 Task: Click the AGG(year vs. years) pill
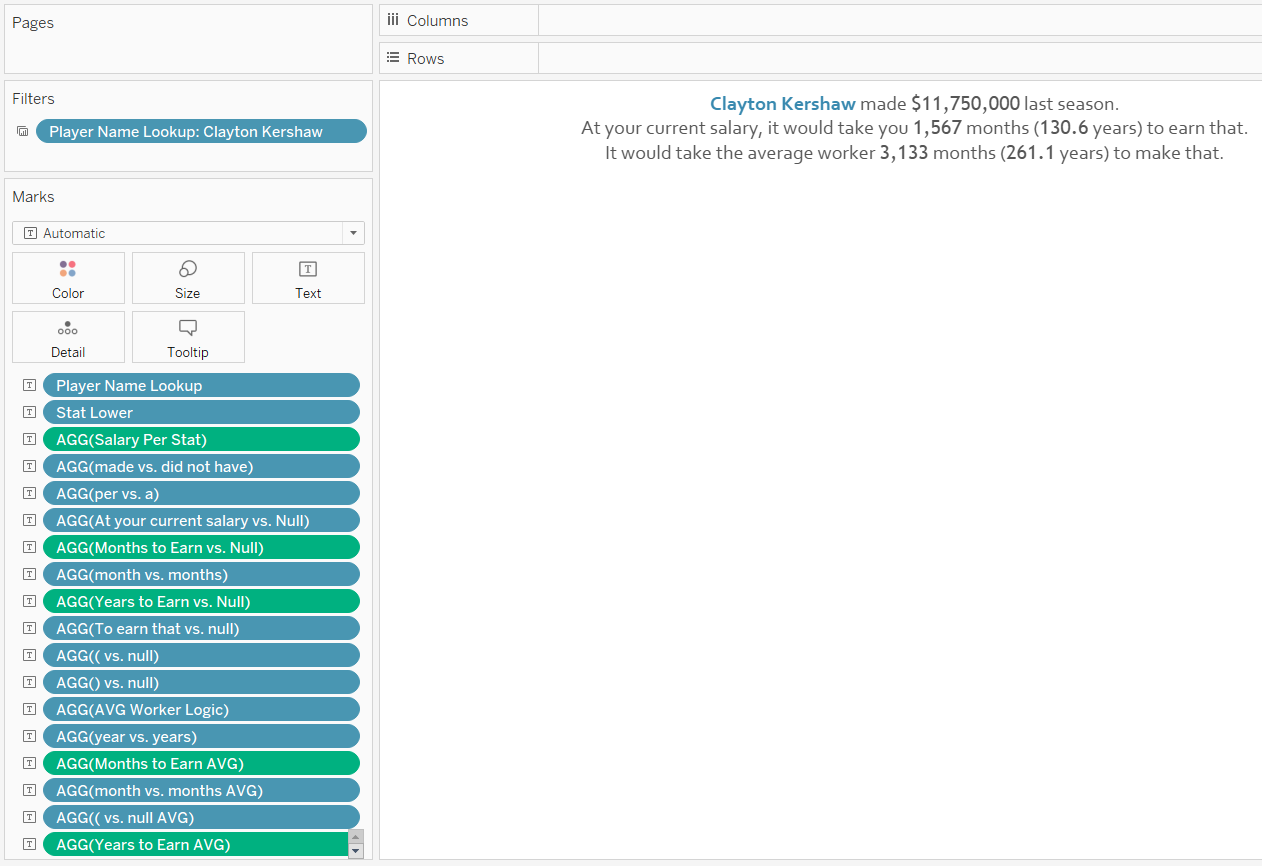point(201,736)
